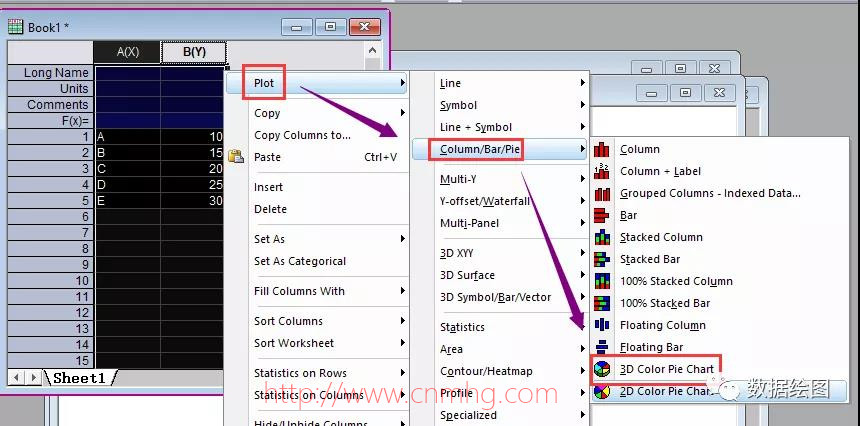This screenshot has width=860, height=426.
Task: Open the Fill Columns With submenu
Action: (x=329, y=291)
